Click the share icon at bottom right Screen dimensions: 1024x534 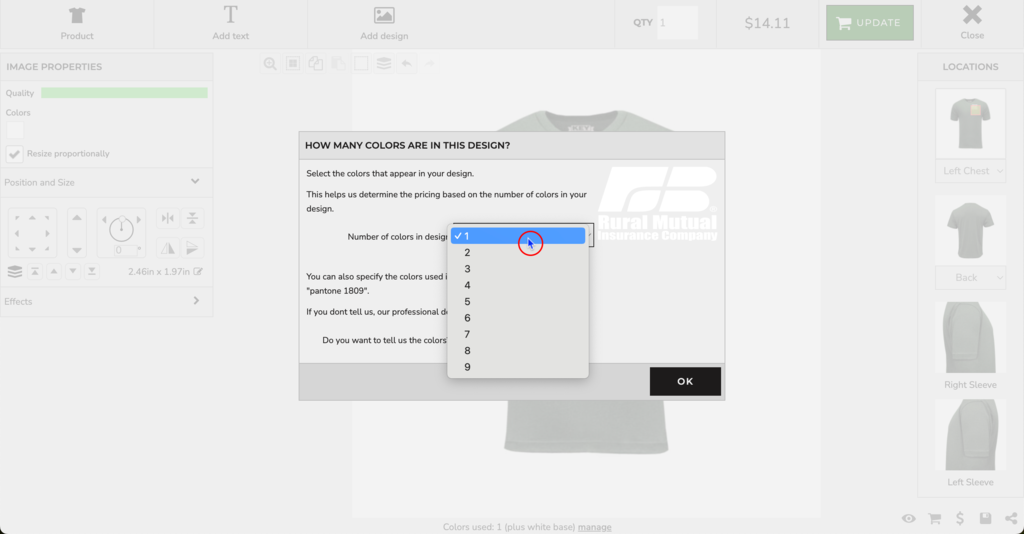(x=1011, y=518)
